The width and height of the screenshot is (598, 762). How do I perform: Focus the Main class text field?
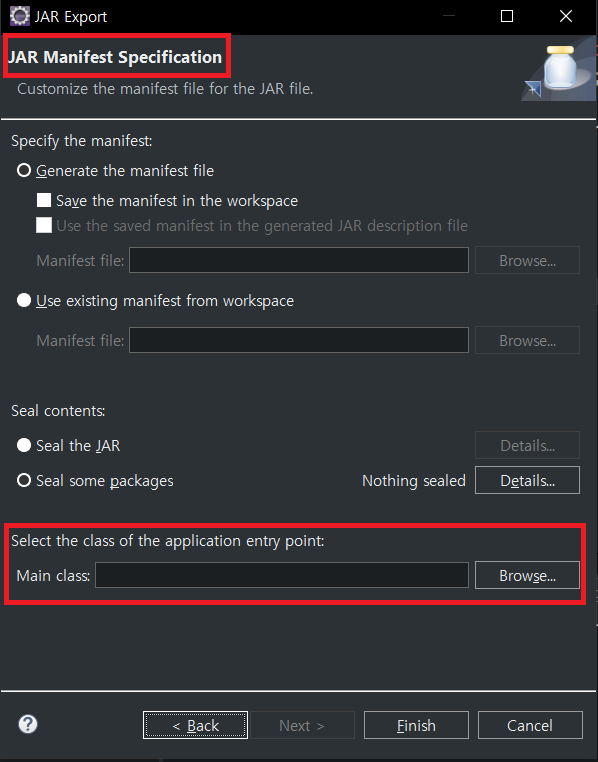pos(282,575)
